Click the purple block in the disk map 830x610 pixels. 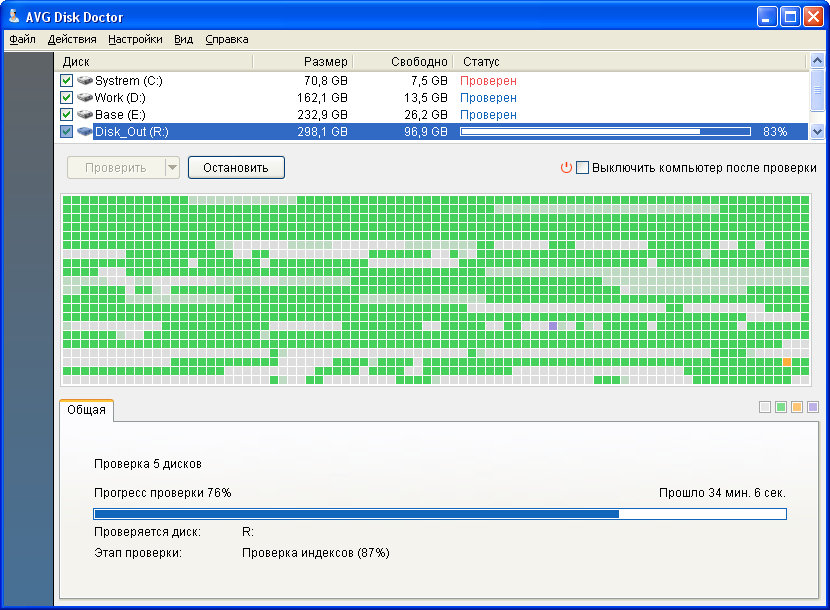[x=553, y=326]
